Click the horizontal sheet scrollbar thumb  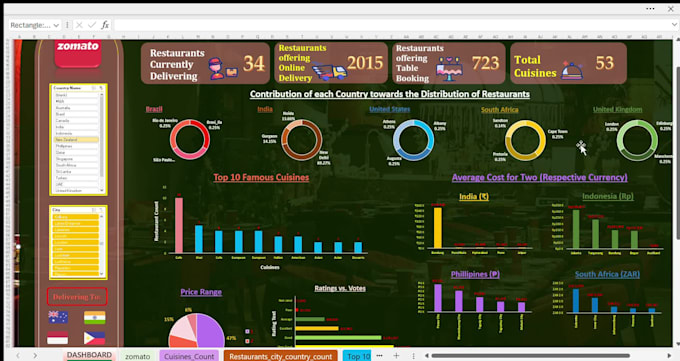pos(531,356)
